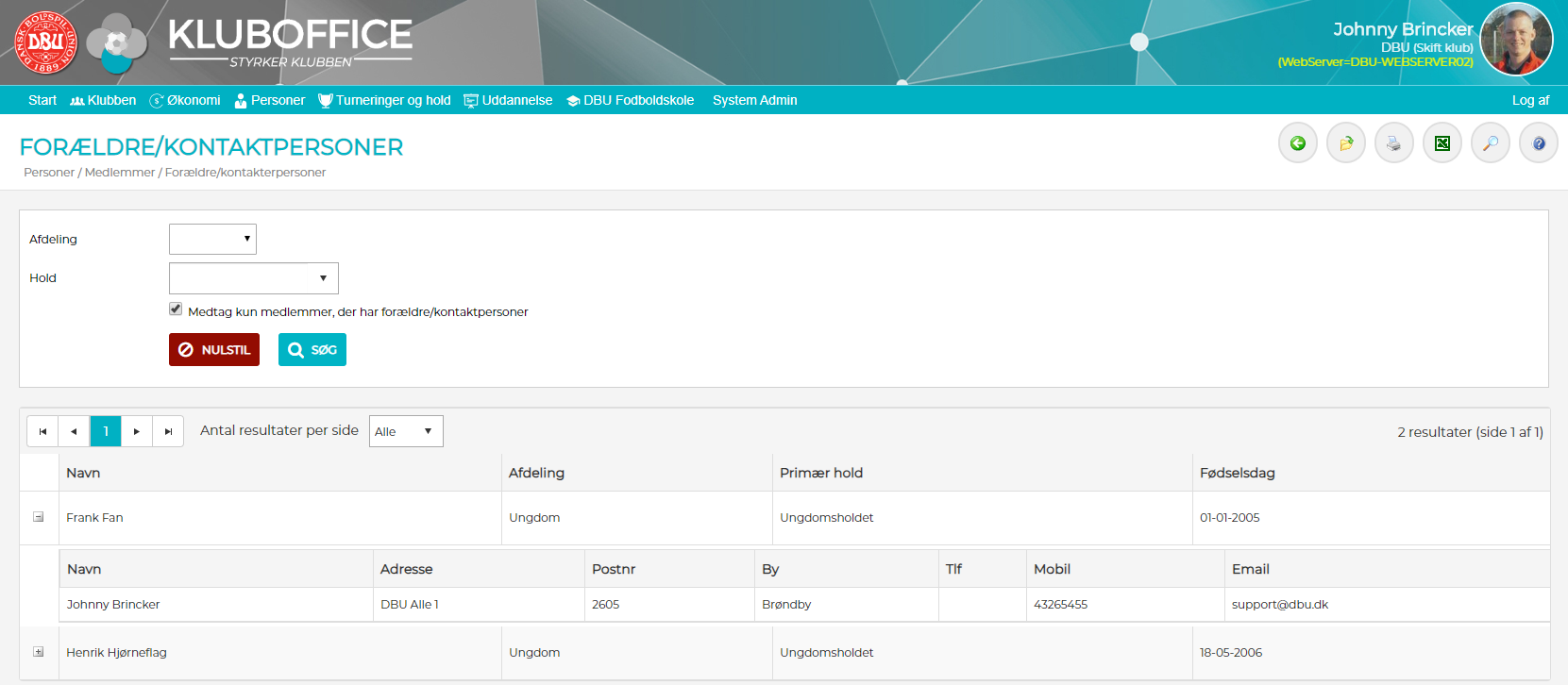Screen dimensions: 1568x685
Task: Open help with the question mark icon
Action: pyautogui.click(x=1539, y=143)
